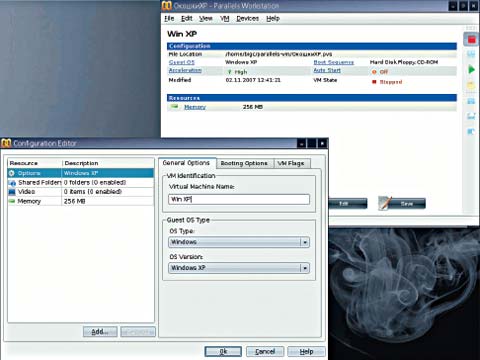Click the toolbar icon below the red Stop button
Viewport: 480px width, 360px height.
click(471, 54)
